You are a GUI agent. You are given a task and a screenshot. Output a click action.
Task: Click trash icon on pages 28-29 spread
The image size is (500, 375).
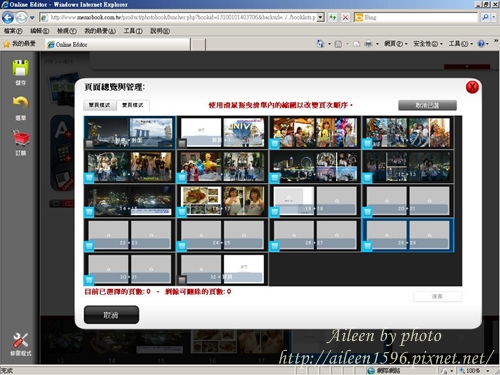click(x=367, y=246)
